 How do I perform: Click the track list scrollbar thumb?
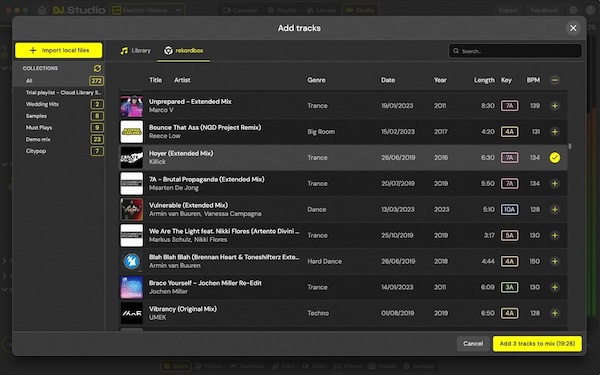coord(570,146)
